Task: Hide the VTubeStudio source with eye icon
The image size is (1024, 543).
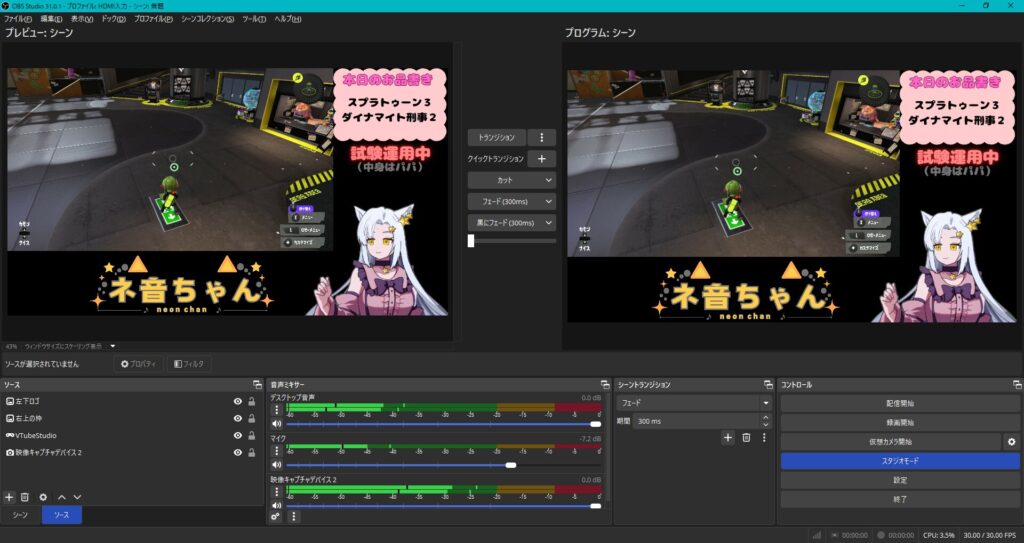Action: [237, 435]
